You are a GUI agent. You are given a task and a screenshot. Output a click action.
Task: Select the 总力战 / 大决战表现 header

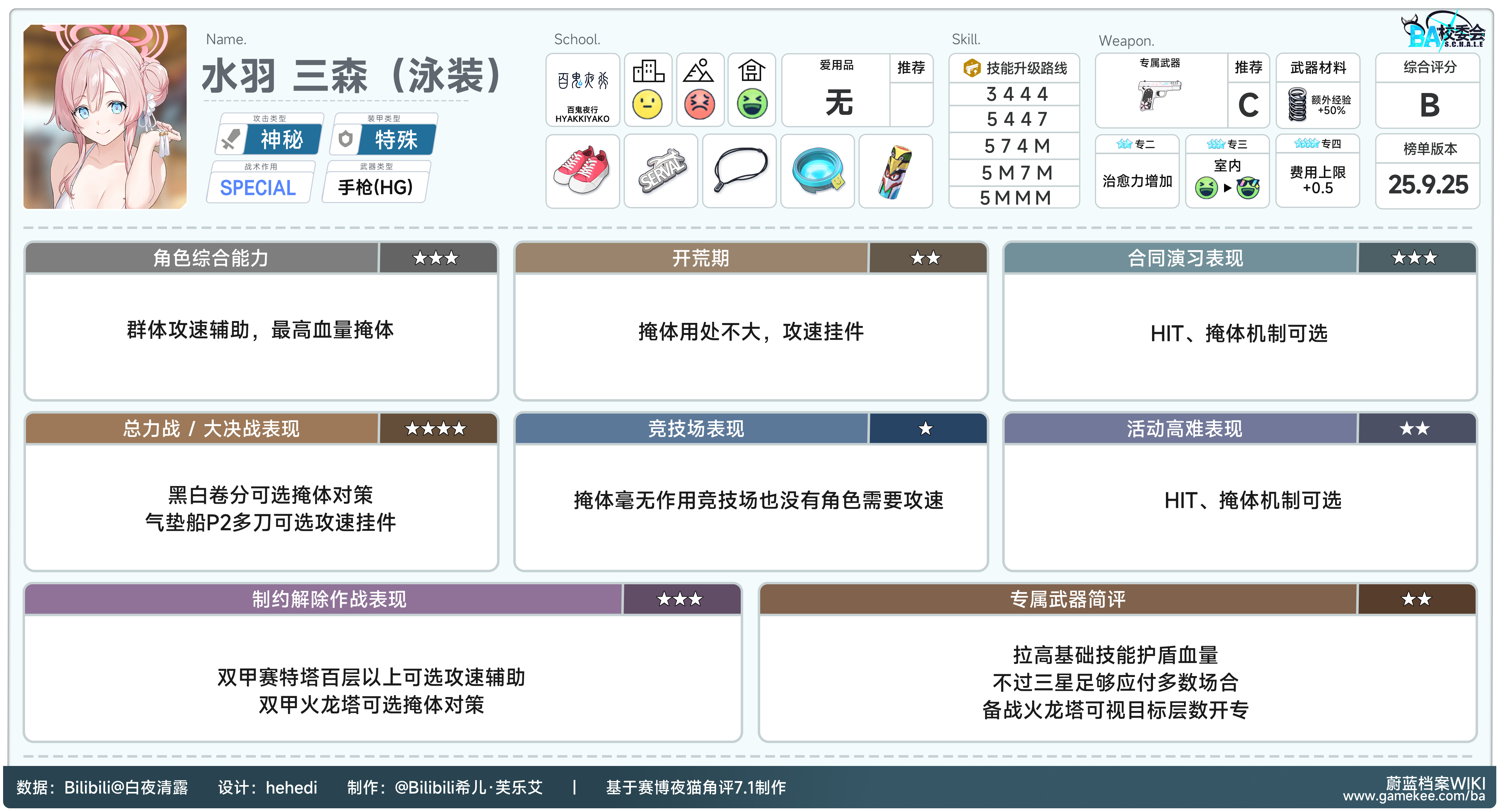(210, 429)
